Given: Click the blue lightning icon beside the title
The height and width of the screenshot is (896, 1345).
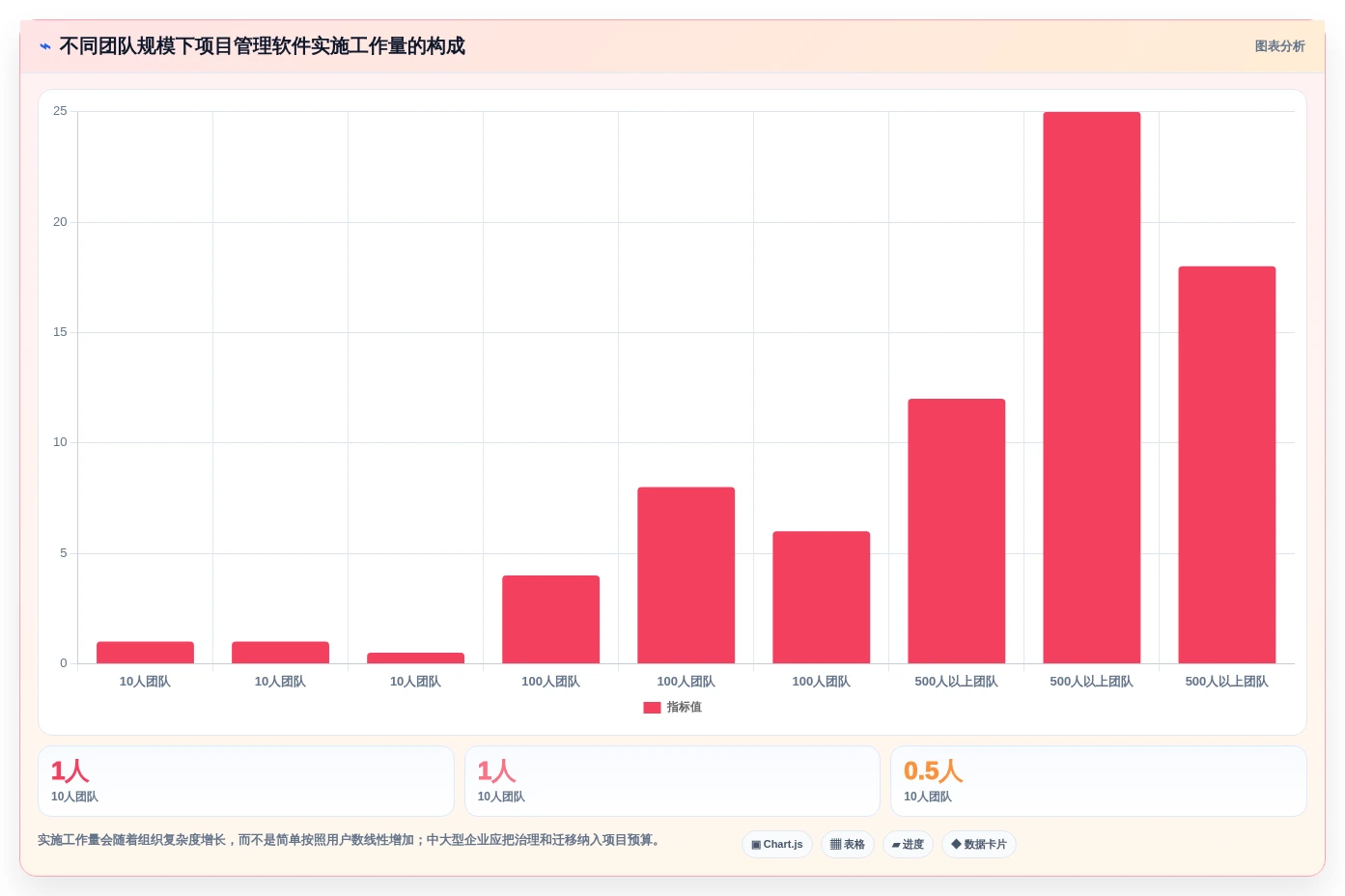Looking at the screenshot, I should pyautogui.click(x=45, y=46).
